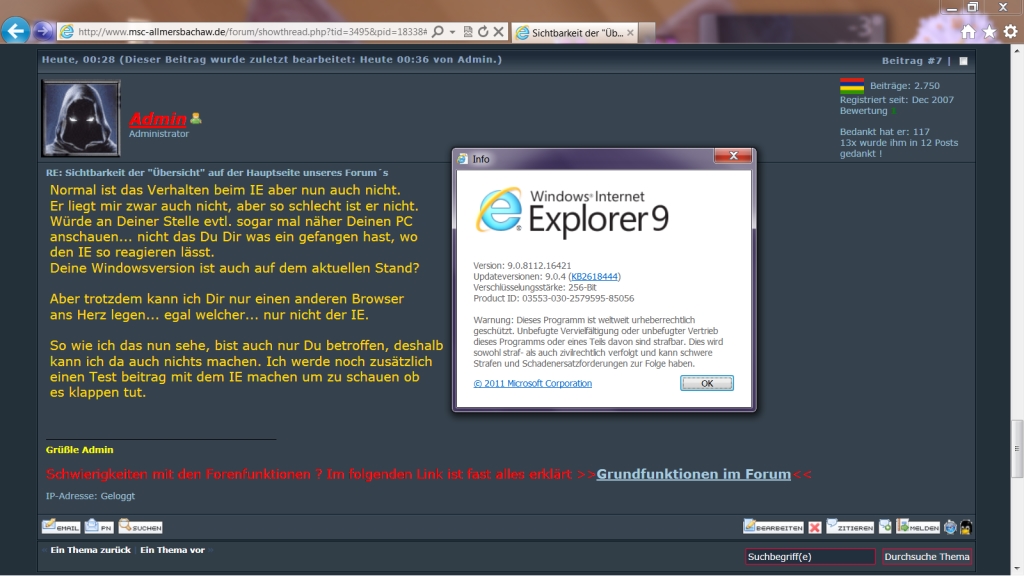This screenshot has width=1024, height=576.
Task: Click the PN private message button
Action: 99,526
